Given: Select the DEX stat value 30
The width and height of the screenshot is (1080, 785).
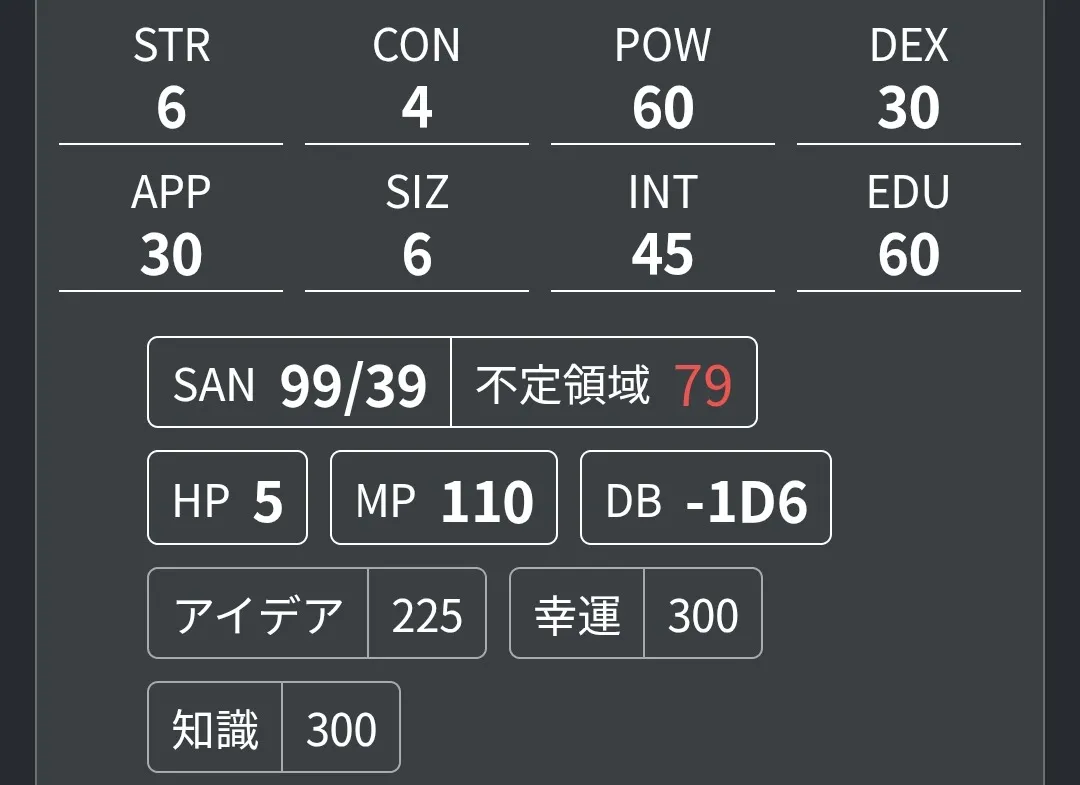Looking at the screenshot, I should point(909,108).
